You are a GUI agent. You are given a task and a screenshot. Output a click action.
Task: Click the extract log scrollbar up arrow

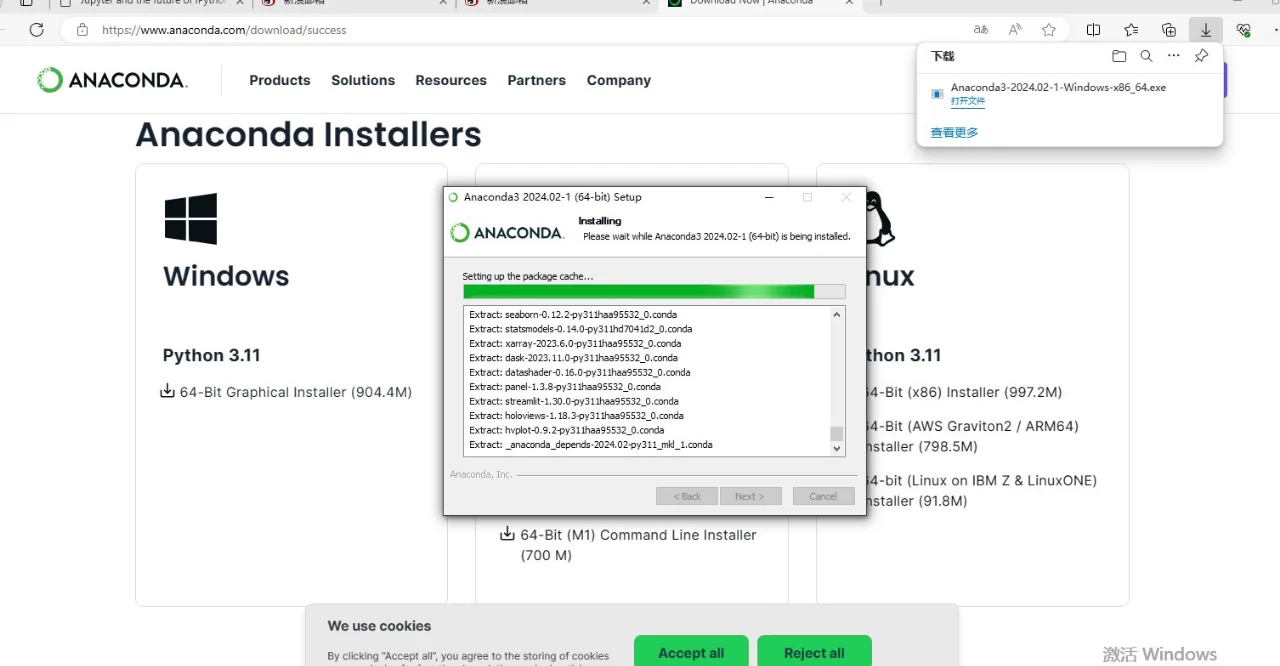pyautogui.click(x=837, y=313)
